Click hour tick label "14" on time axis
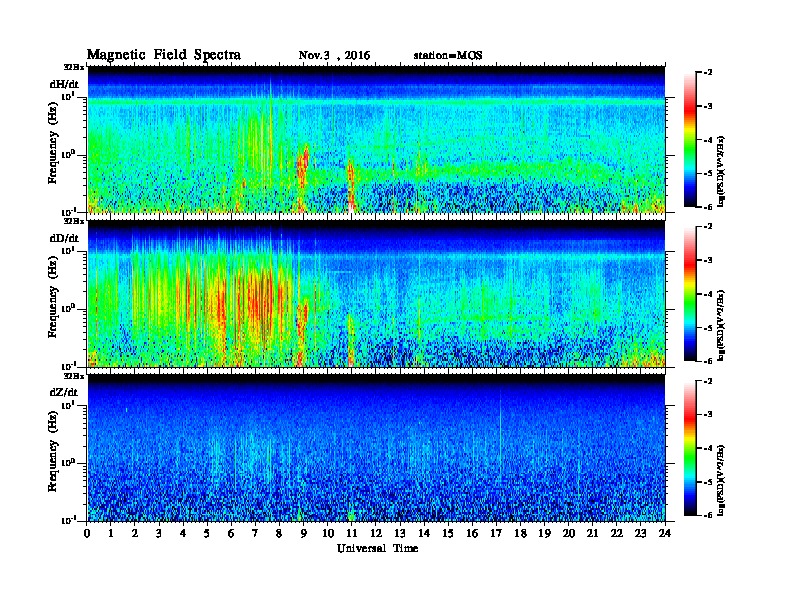The width and height of the screenshot is (792, 612). click(424, 534)
